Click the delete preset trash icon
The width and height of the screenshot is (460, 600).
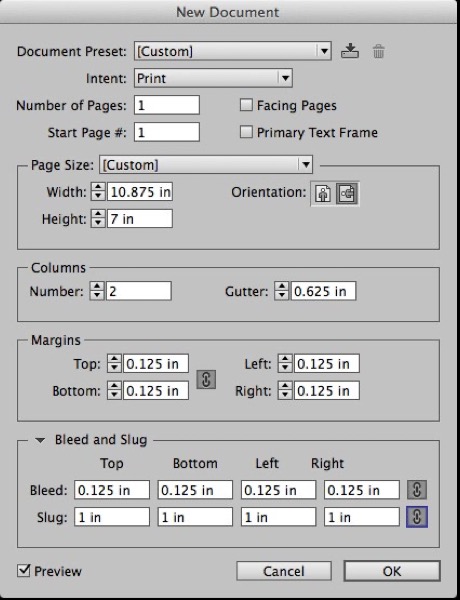coord(378,51)
